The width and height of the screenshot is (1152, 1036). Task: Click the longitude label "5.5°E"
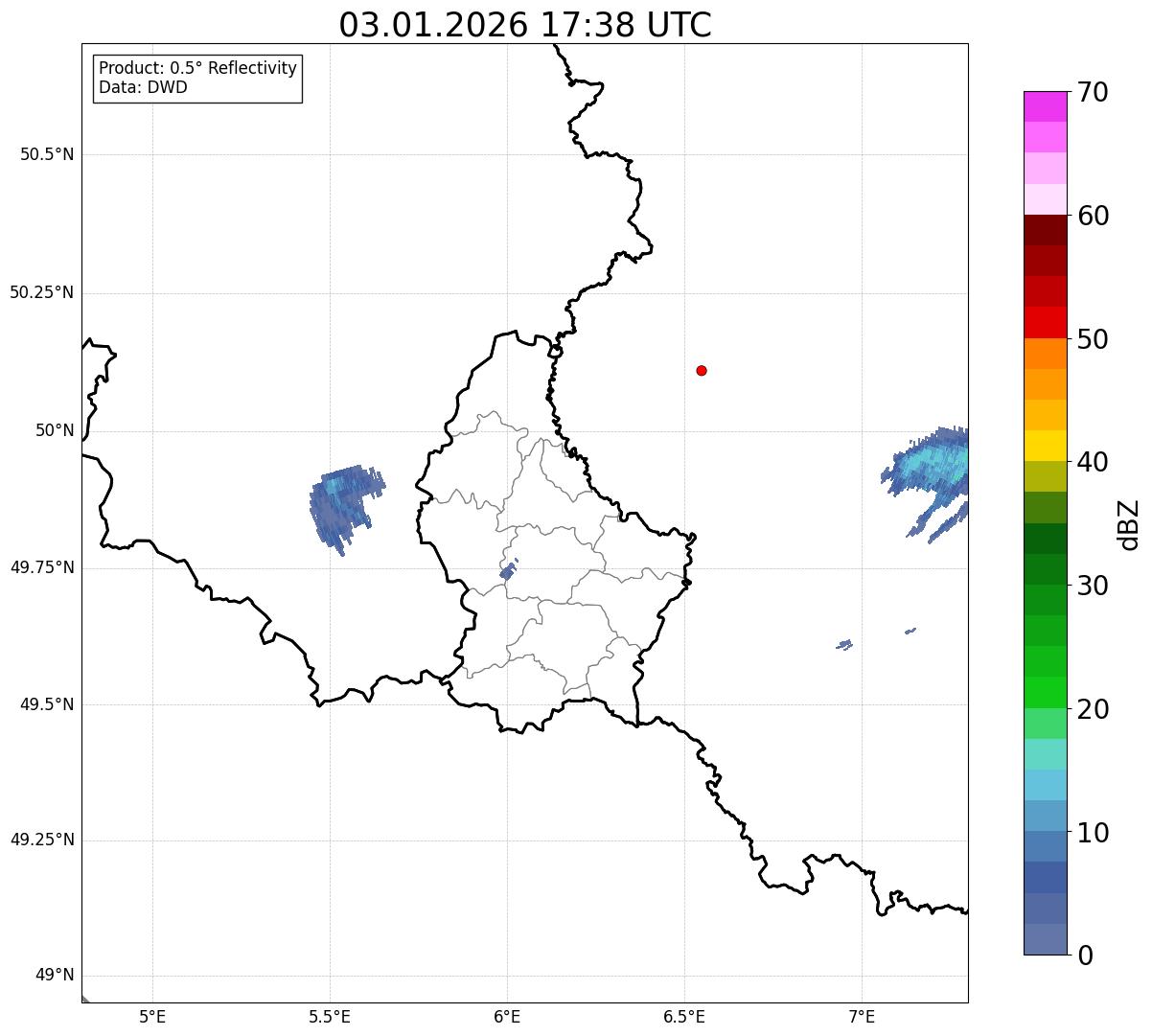pos(330,1016)
